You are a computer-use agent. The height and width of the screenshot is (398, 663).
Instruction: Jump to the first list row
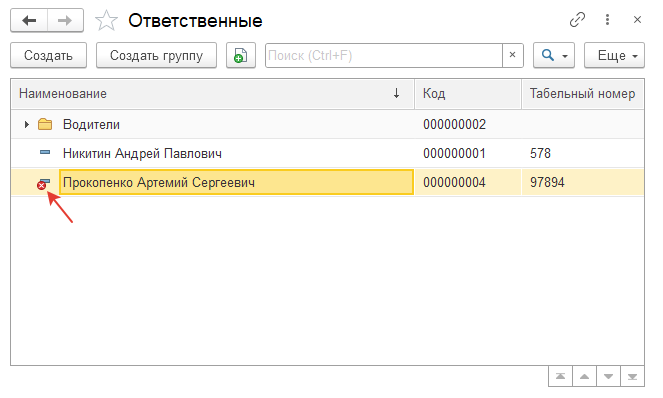point(560,376)
